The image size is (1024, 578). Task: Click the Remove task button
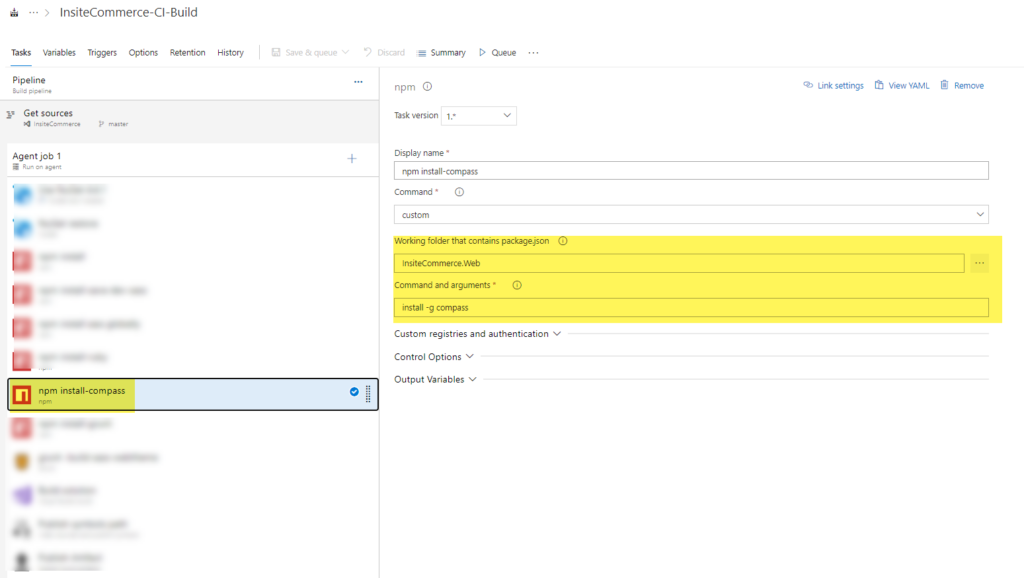pyautogui.click(x=961, y=86)
